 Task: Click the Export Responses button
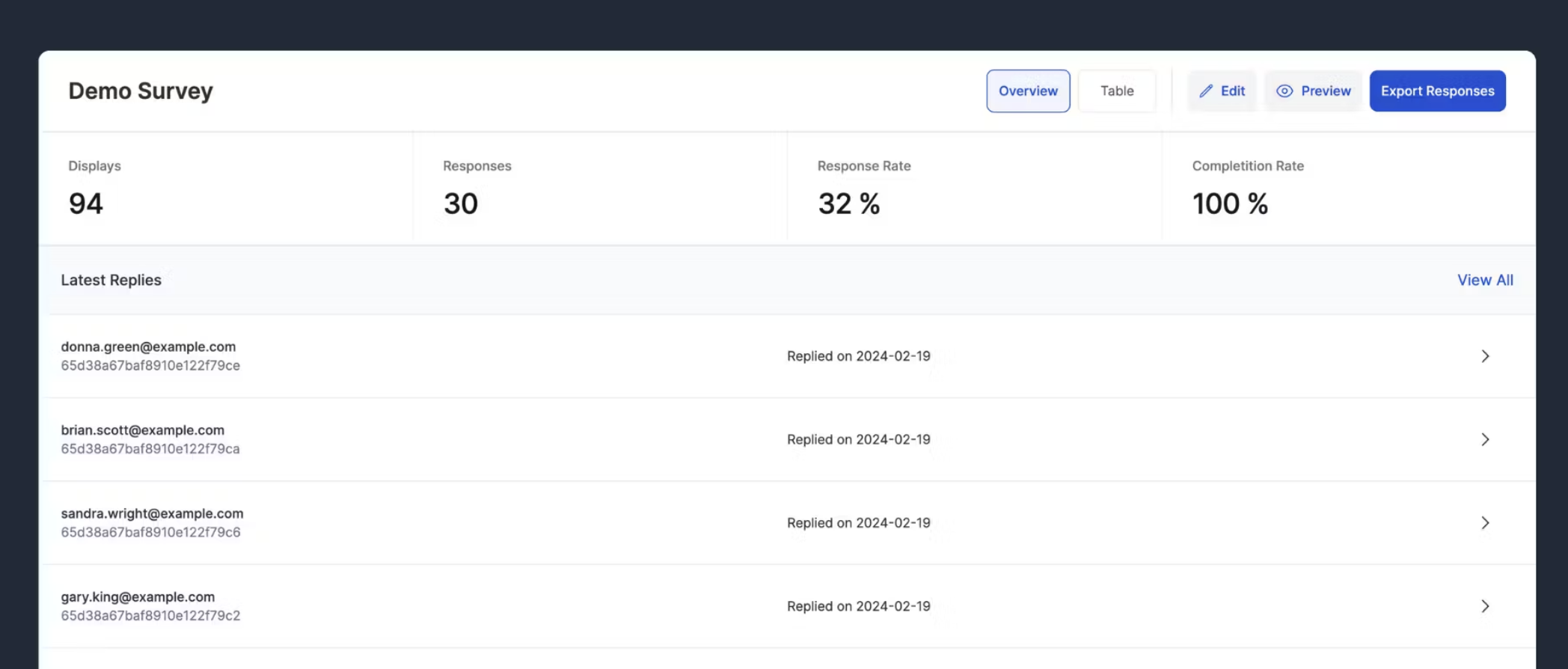tap(1437, 91)
